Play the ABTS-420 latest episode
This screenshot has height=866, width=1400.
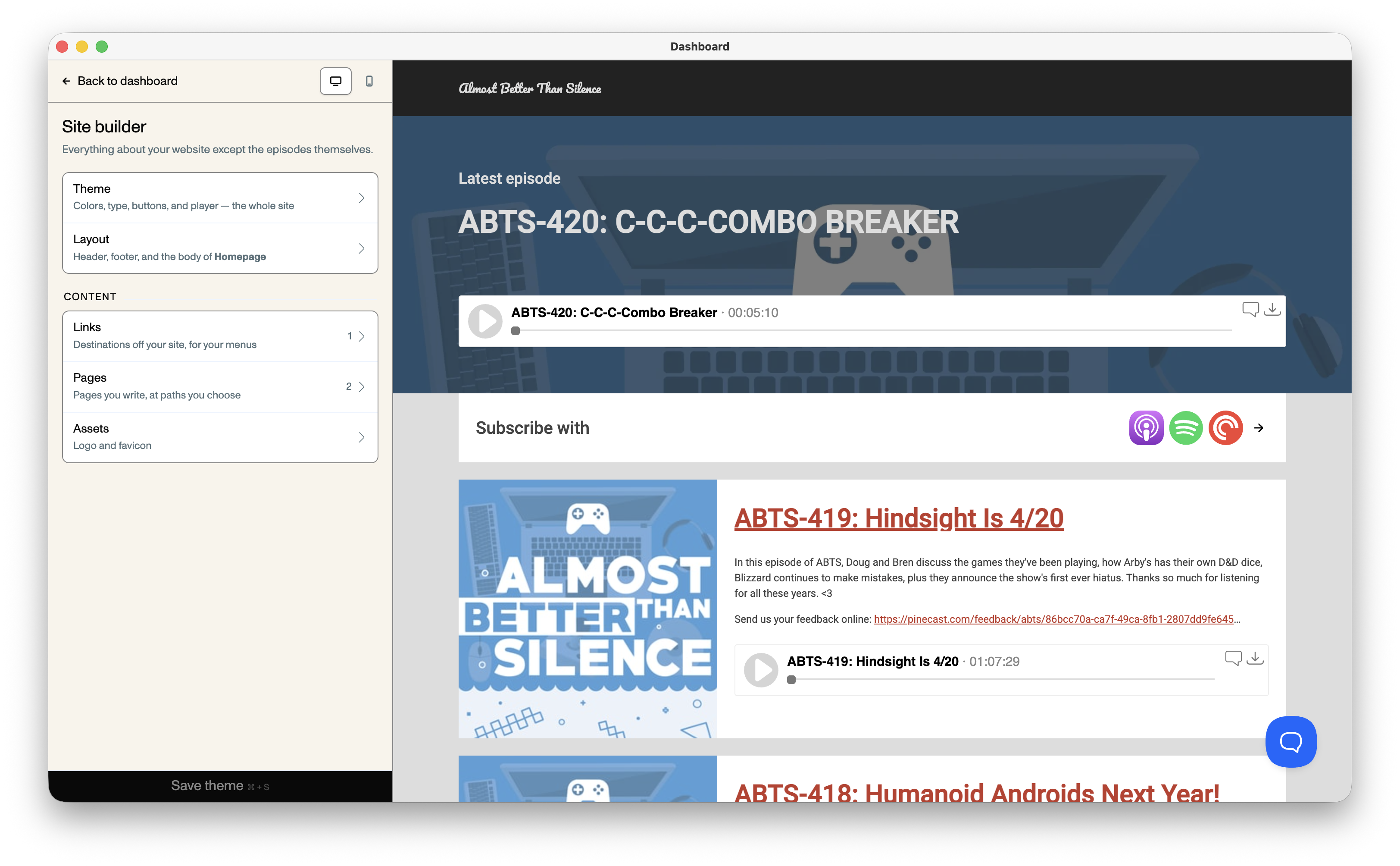click(x=485, y=321)
